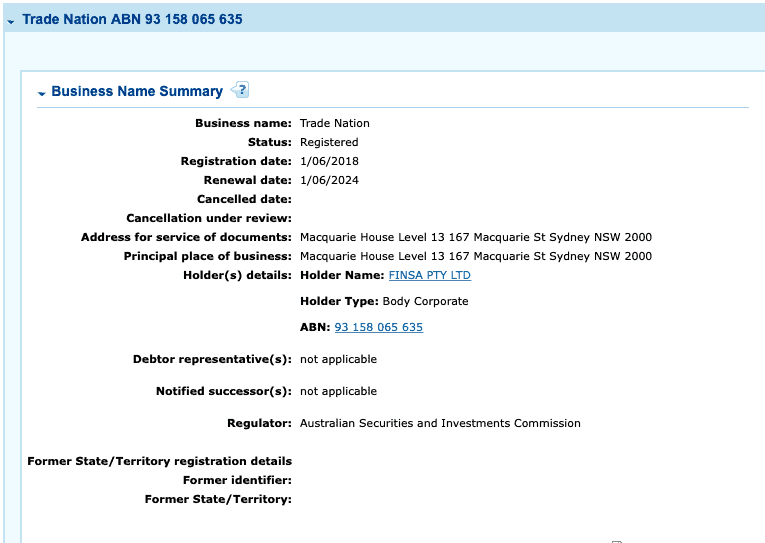Open the Business Name Summary help icon
765x543 pixels.
240,90
